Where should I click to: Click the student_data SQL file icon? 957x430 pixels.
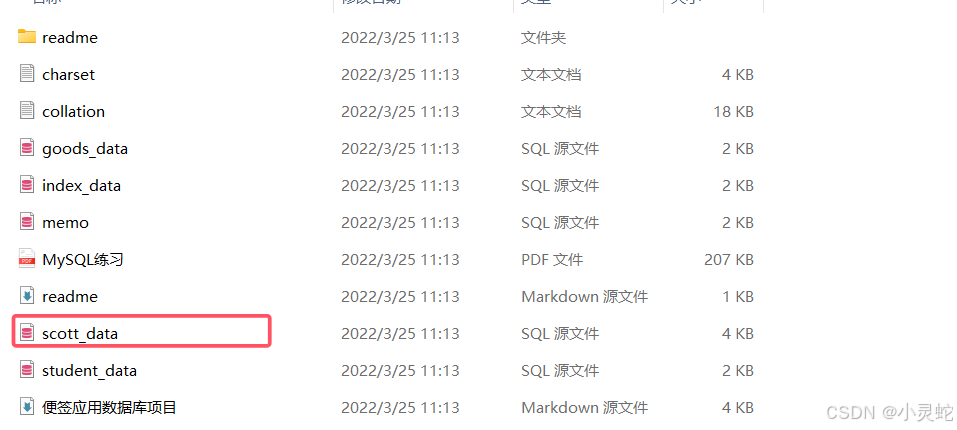point(26,370)
